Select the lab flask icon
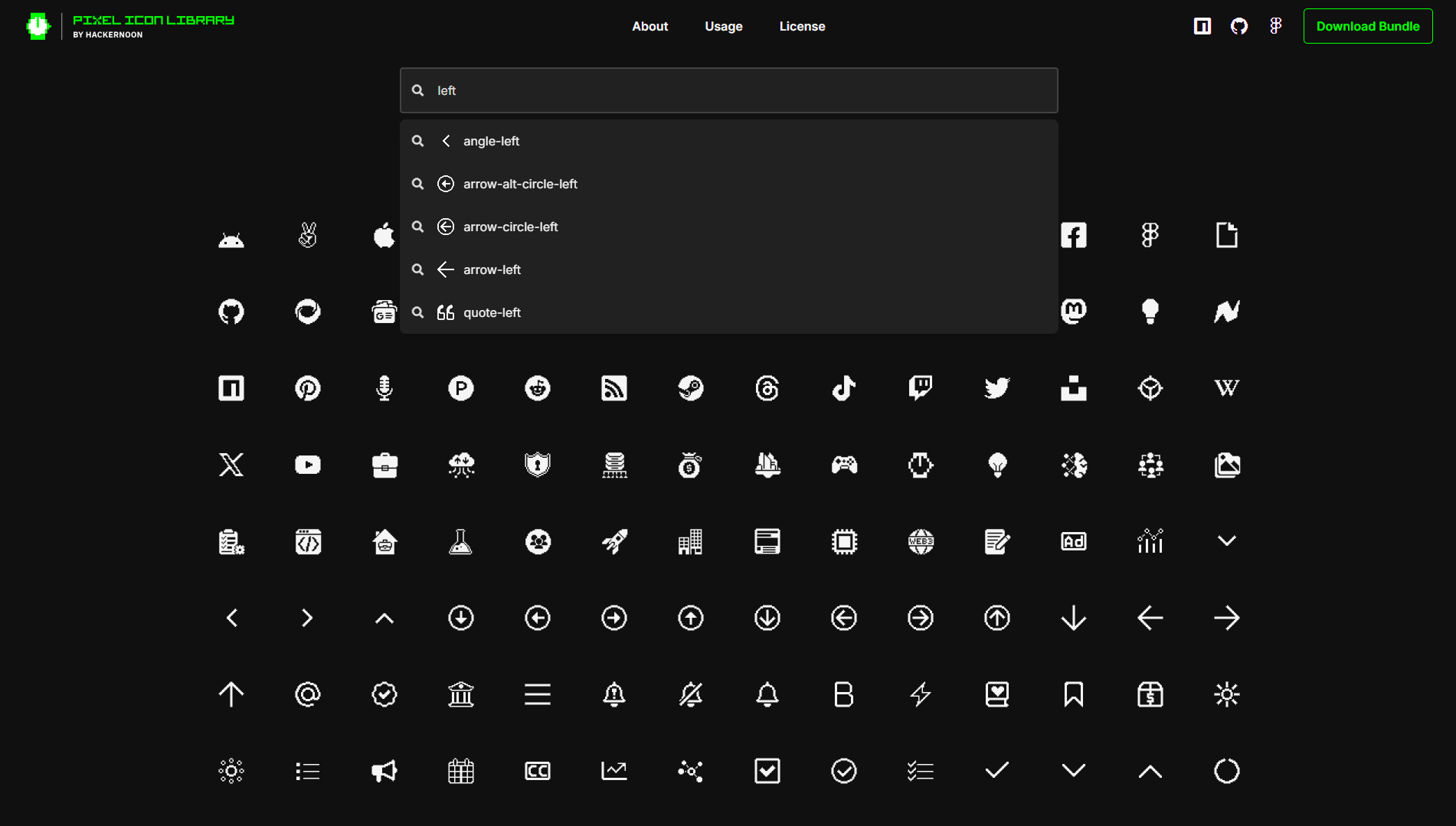 point(461,541)
